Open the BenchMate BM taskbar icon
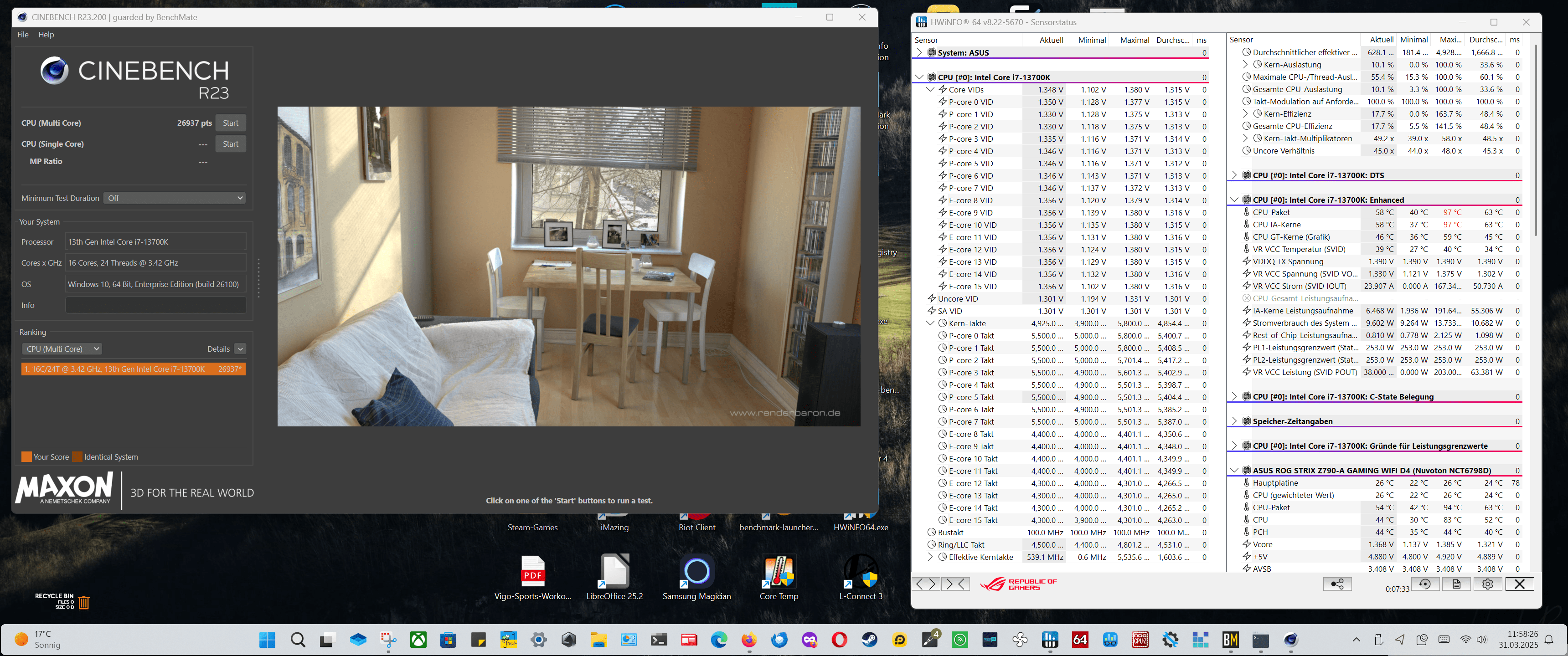Screen dimensions: 1568x656 [1230, 640]
